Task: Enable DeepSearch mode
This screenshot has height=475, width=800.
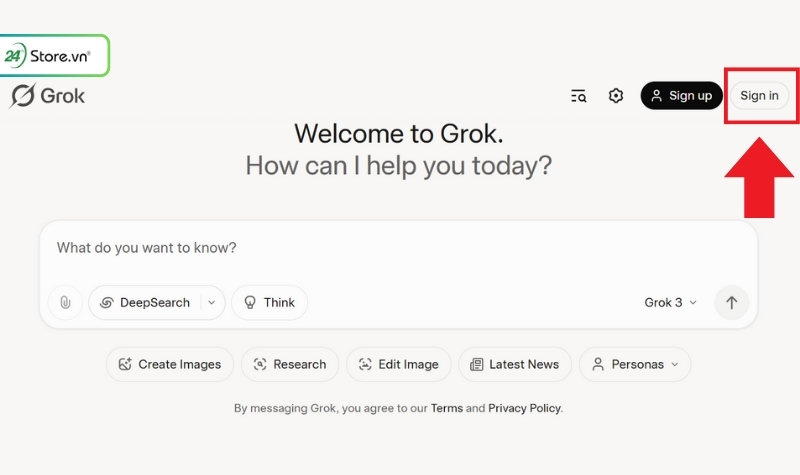Action: (145, 303)
